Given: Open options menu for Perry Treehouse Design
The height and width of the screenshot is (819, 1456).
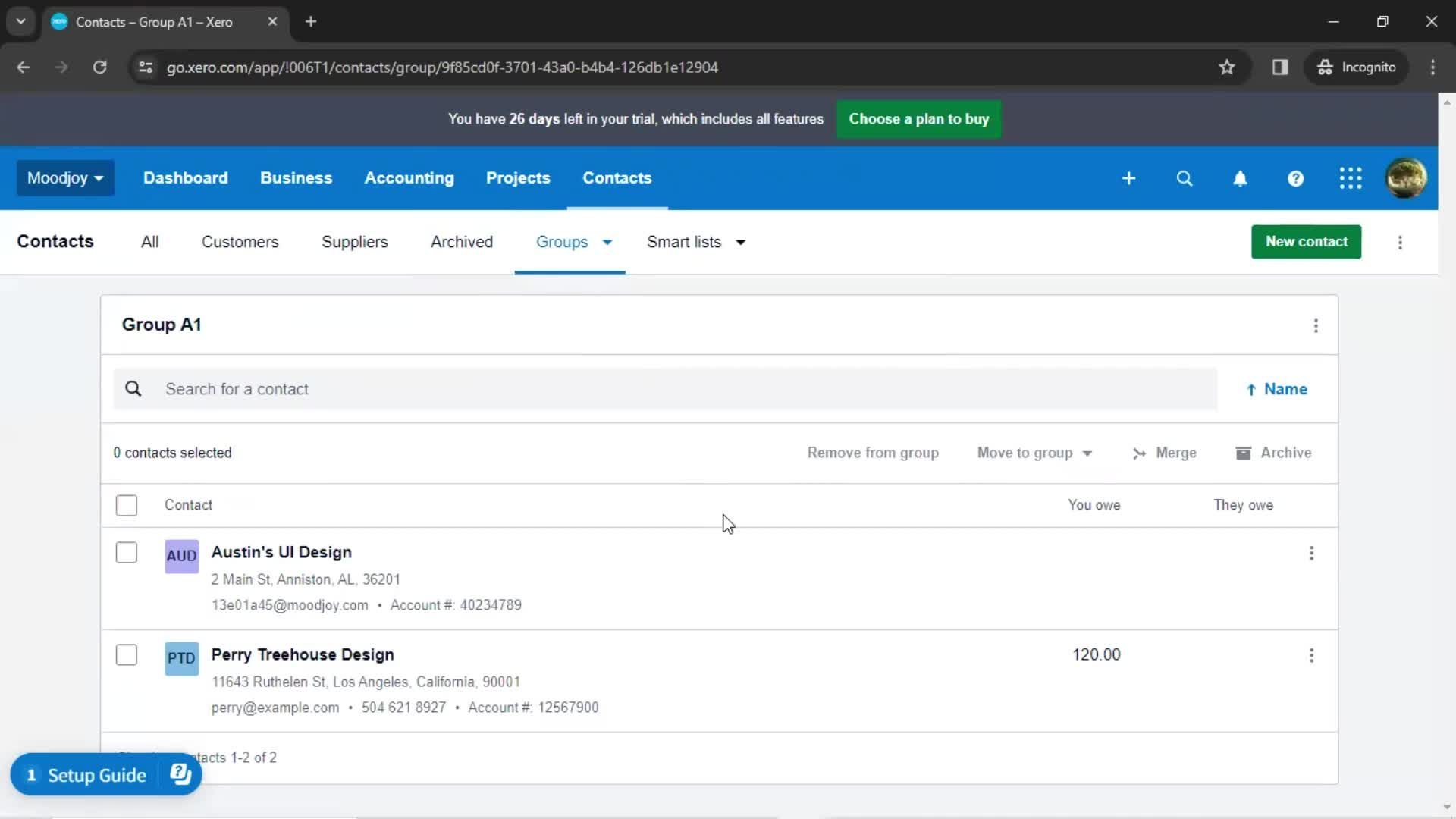Looking at the screenshot, I should (x=1311, y=655).
